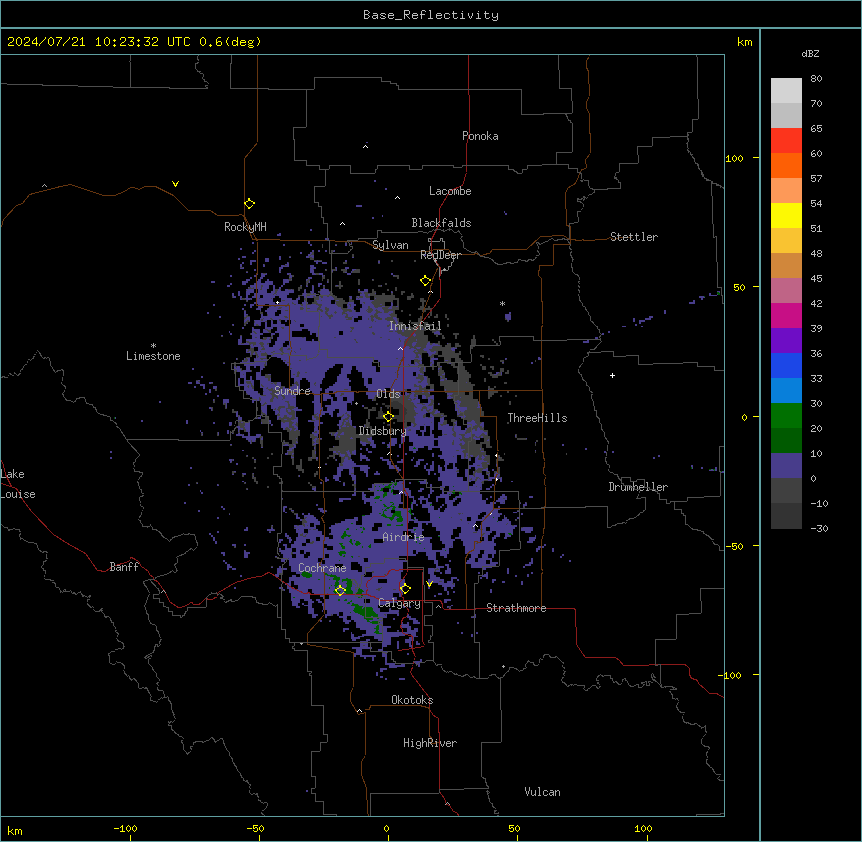
Task: Select the Sylvan map label
Action: [x=390, y=245]
